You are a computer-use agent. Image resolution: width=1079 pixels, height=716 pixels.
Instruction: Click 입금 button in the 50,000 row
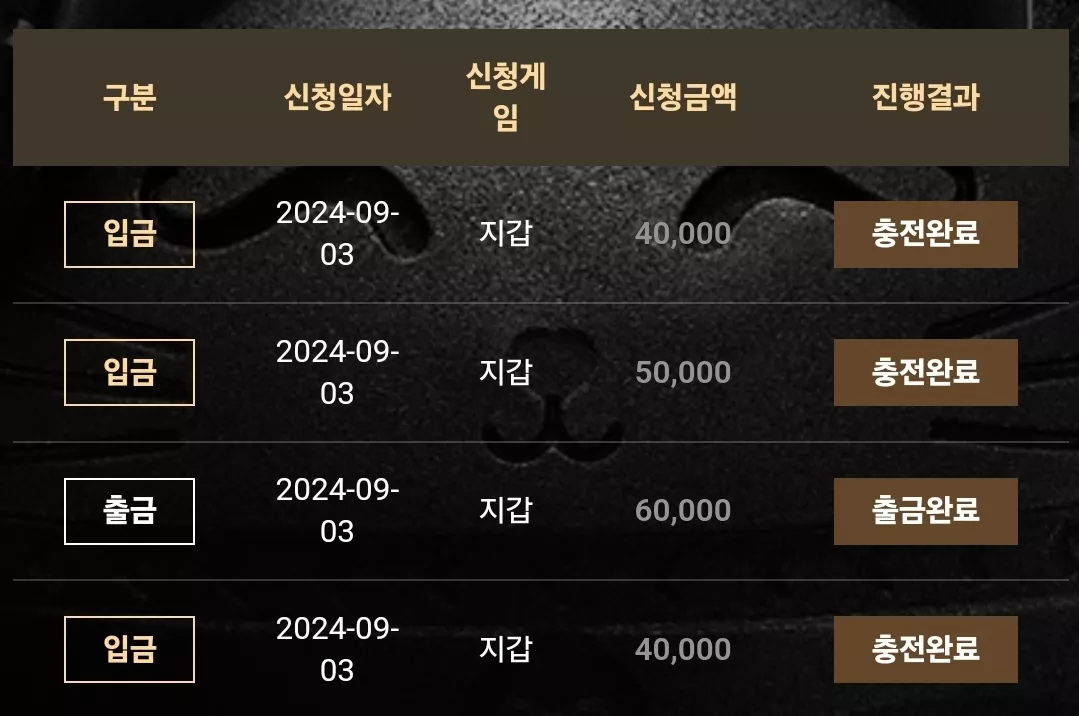(129, 372)
